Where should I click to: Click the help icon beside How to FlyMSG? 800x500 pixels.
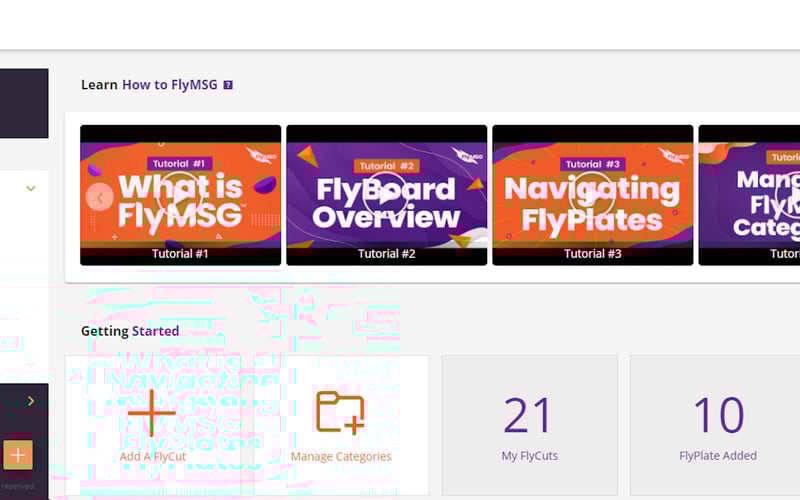[x=228, y=85]
